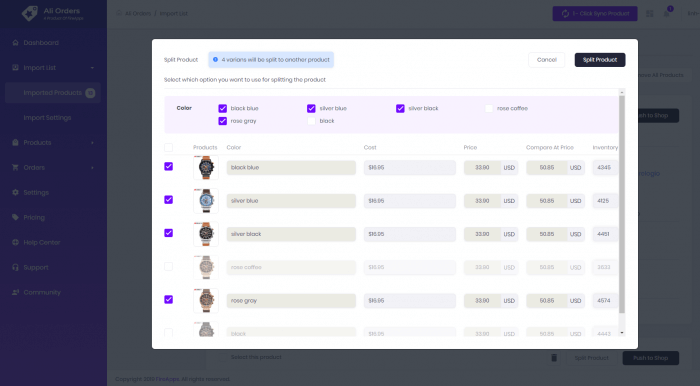Viewport: 700px width, 386px height.
Task: Click the All Orders breadcrumb link
Action: point(138,13)
